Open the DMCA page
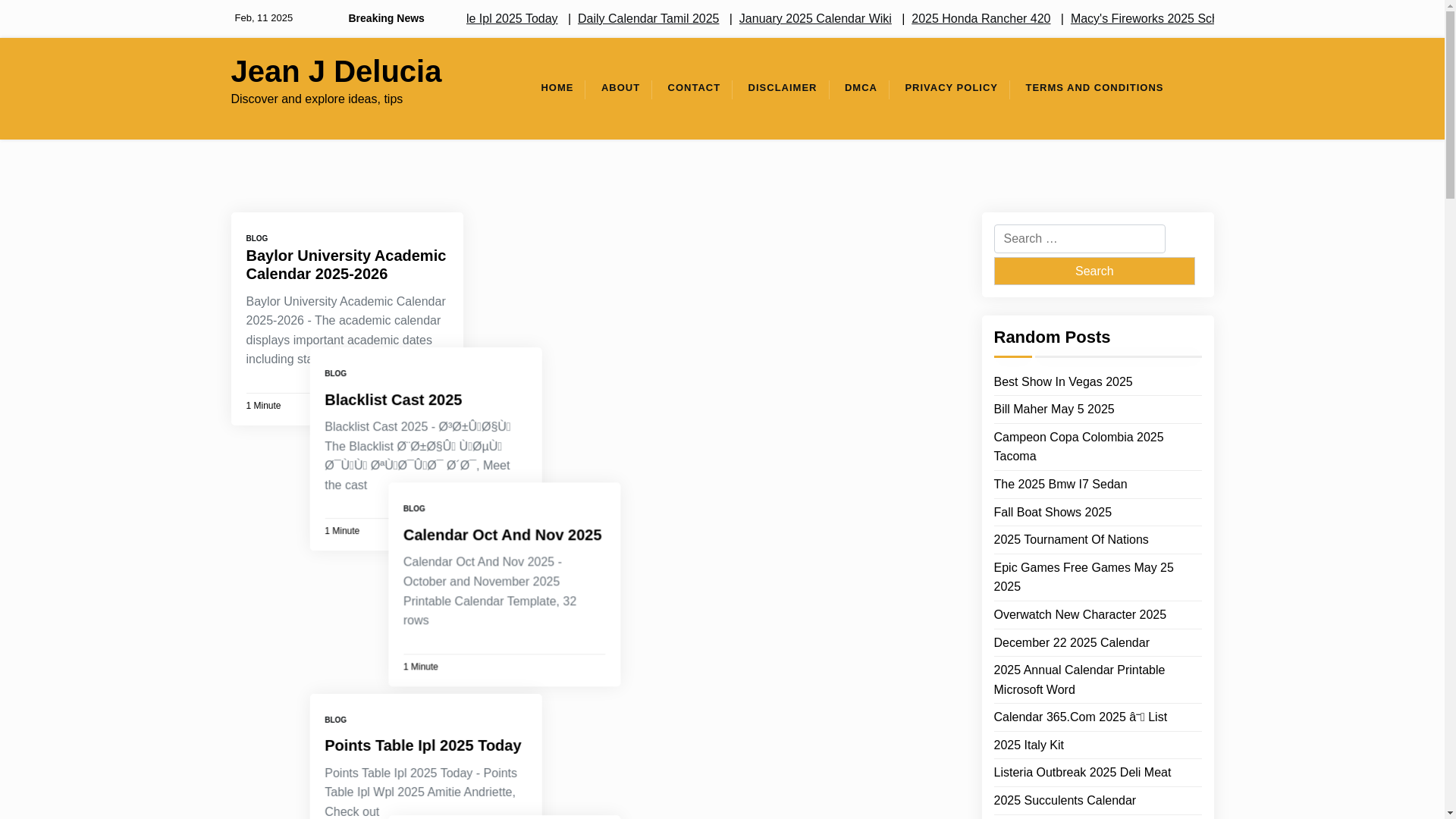This screenshot has height=819, width=1456. click(x=861, y=88)
